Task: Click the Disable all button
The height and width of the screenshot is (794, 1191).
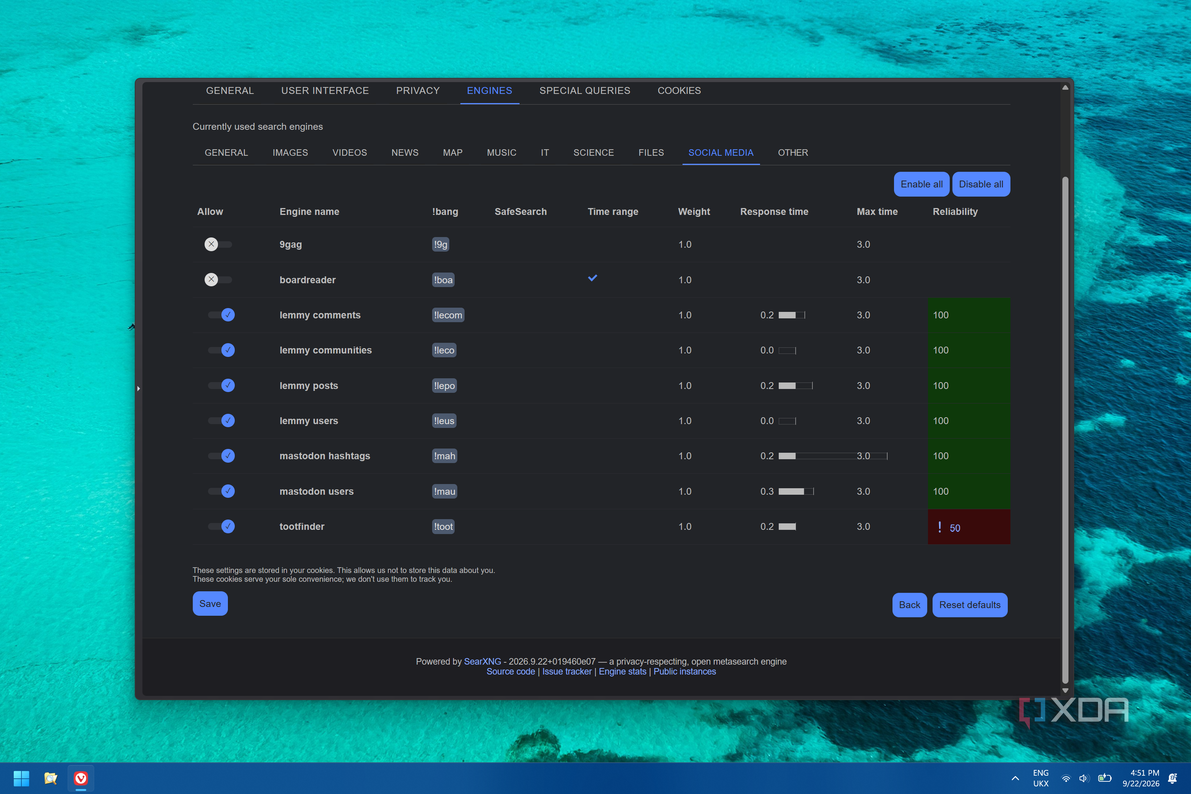Action: click(x=981, y=184)
